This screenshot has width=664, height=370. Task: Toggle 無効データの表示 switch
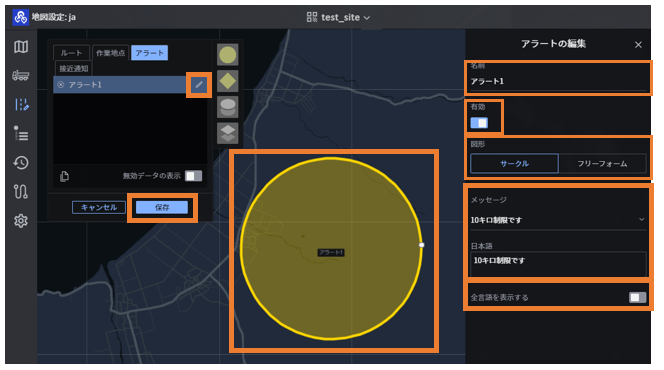[194, 176]
